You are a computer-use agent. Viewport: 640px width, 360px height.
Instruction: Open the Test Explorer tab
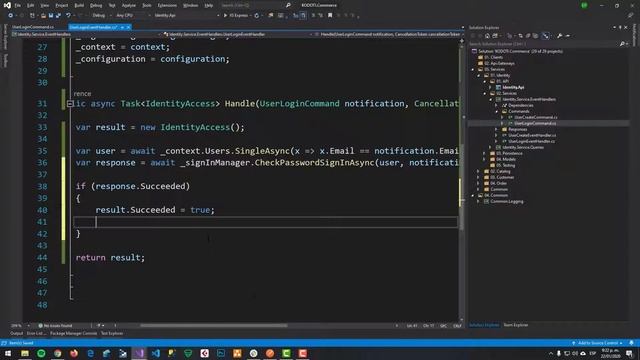pos(112,333)
